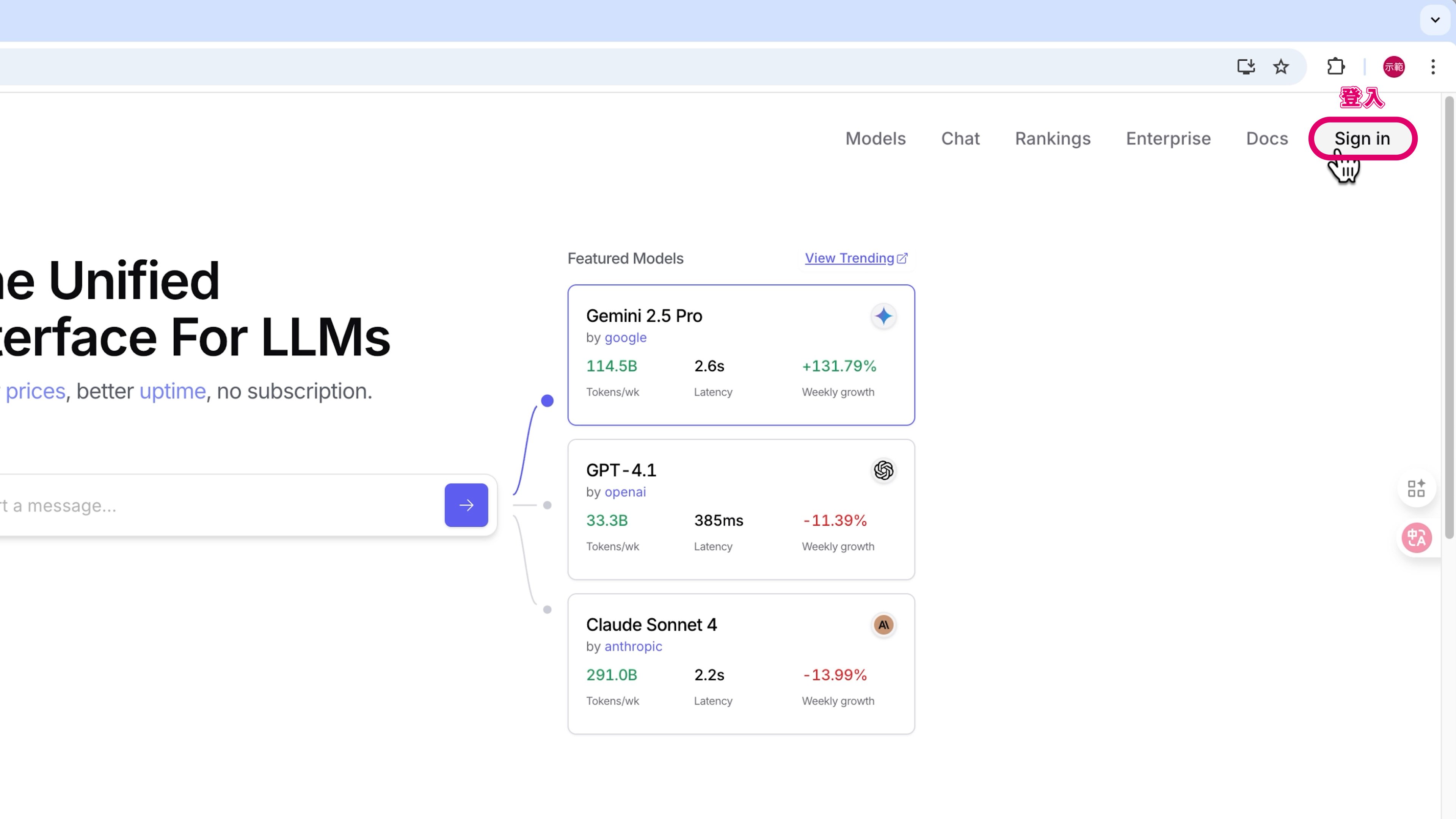Click 291.0B tokens value

[x=611, y=674]
